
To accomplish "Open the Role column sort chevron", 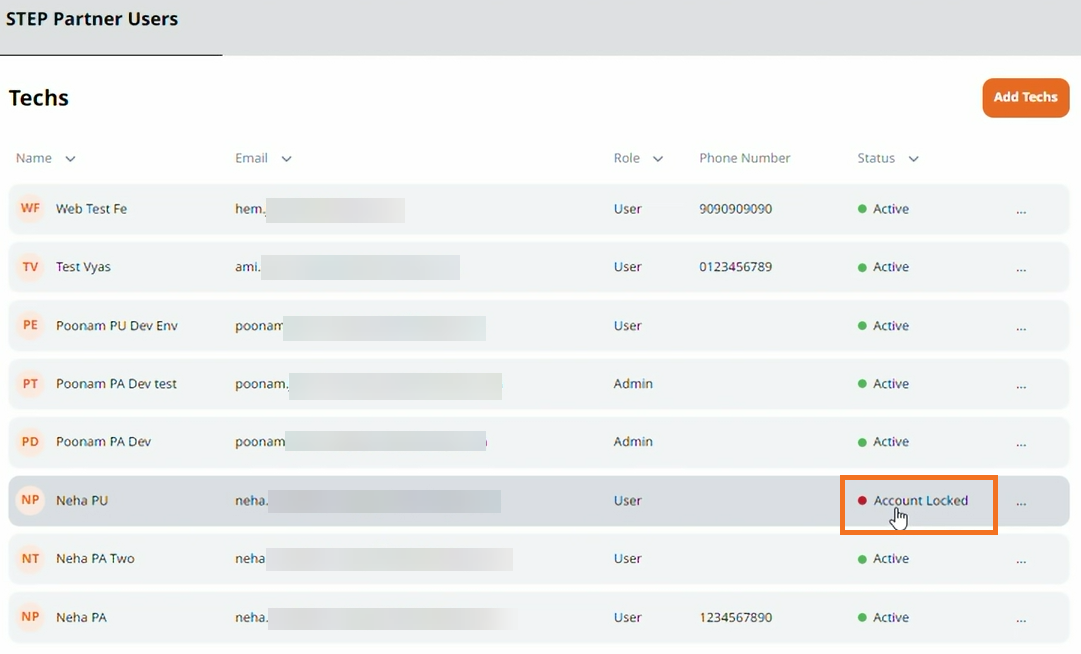I will coord(657,159).
